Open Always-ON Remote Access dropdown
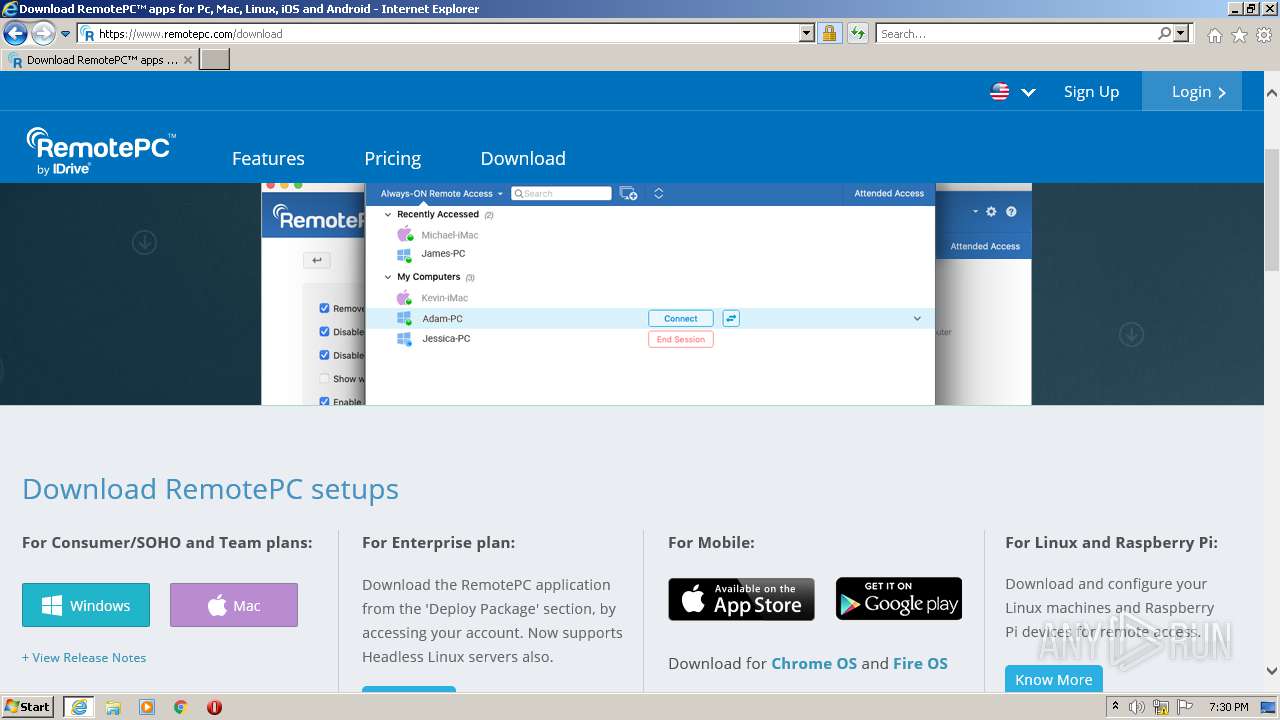This screenshot has width=1280, height=720. [441, 194]
